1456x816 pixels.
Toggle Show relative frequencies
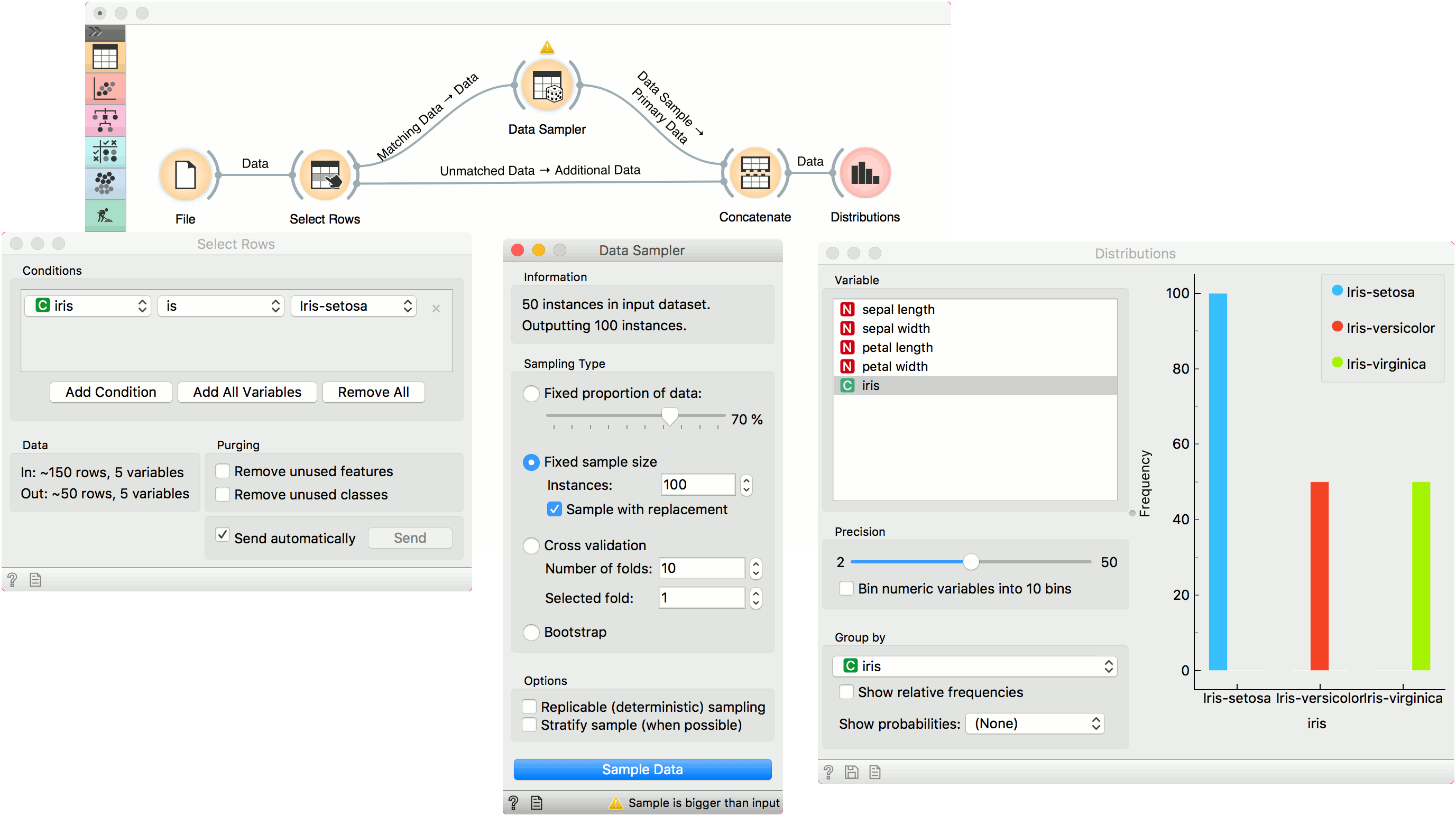[846, 692]
